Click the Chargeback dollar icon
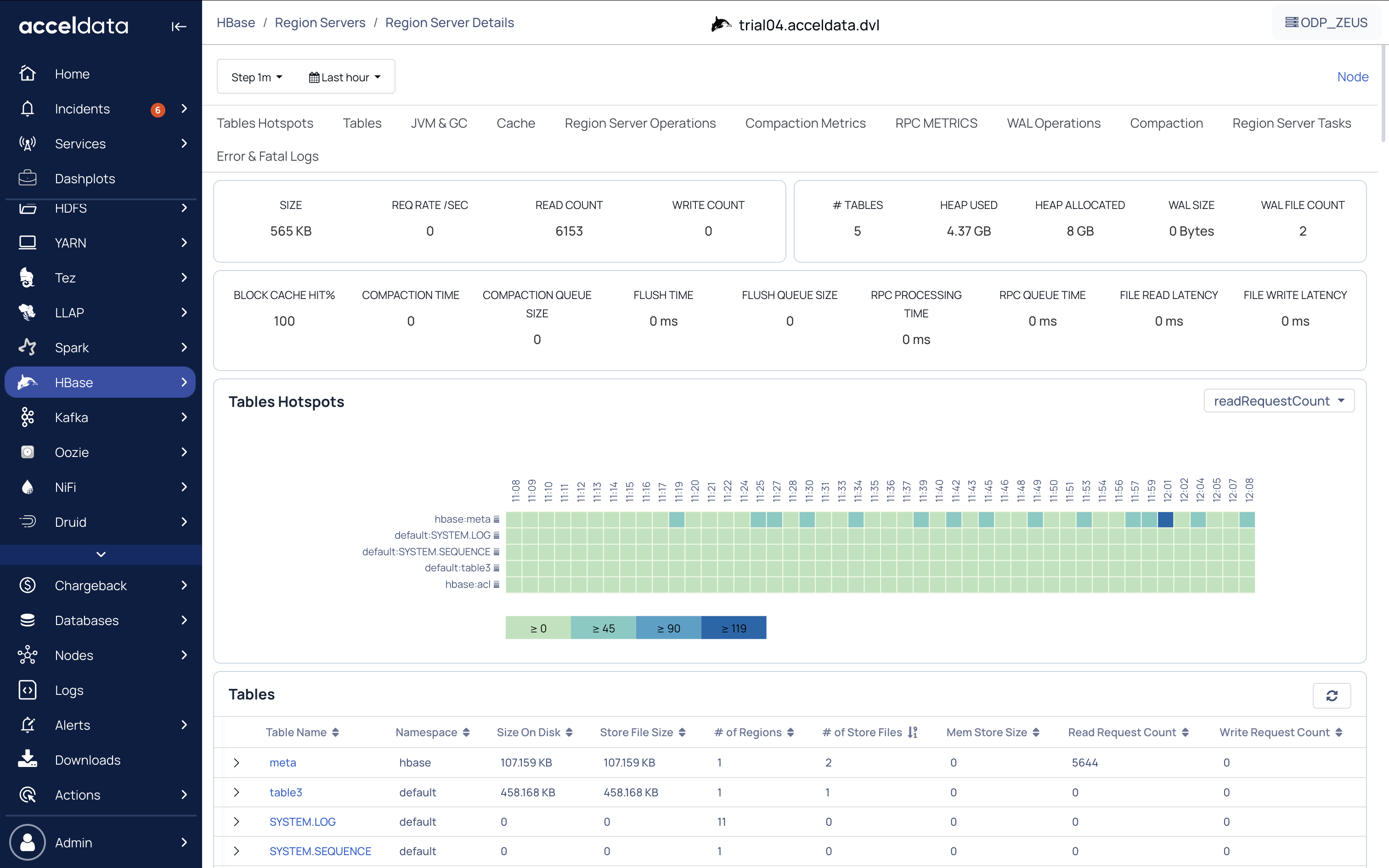This screenshot has width=1389, height=868. (x=27, y=585)
